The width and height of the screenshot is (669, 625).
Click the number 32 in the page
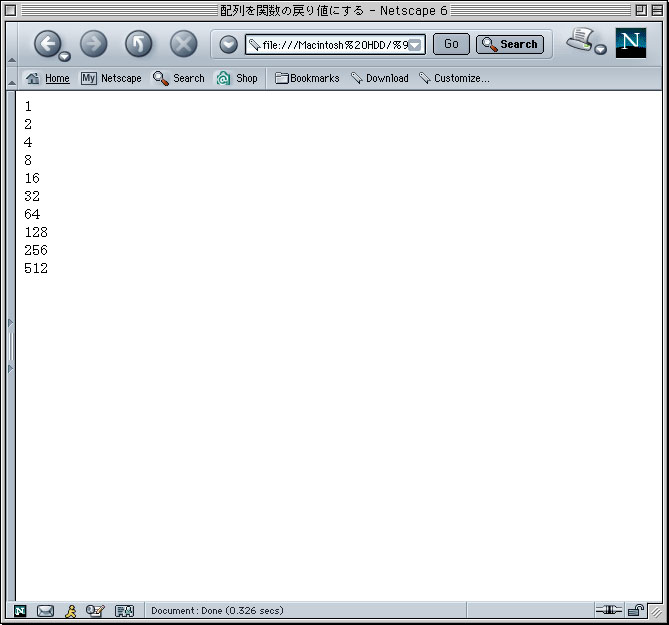32,196
